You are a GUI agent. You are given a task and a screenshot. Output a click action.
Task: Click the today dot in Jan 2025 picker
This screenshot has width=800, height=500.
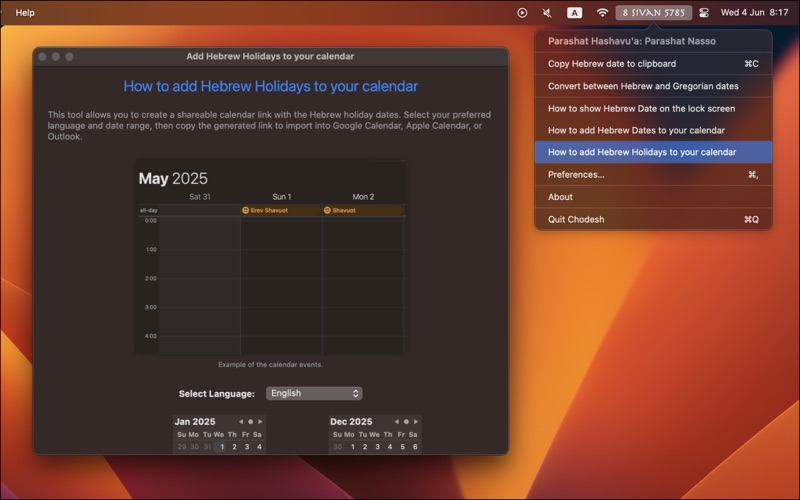[x=251, y=422]
